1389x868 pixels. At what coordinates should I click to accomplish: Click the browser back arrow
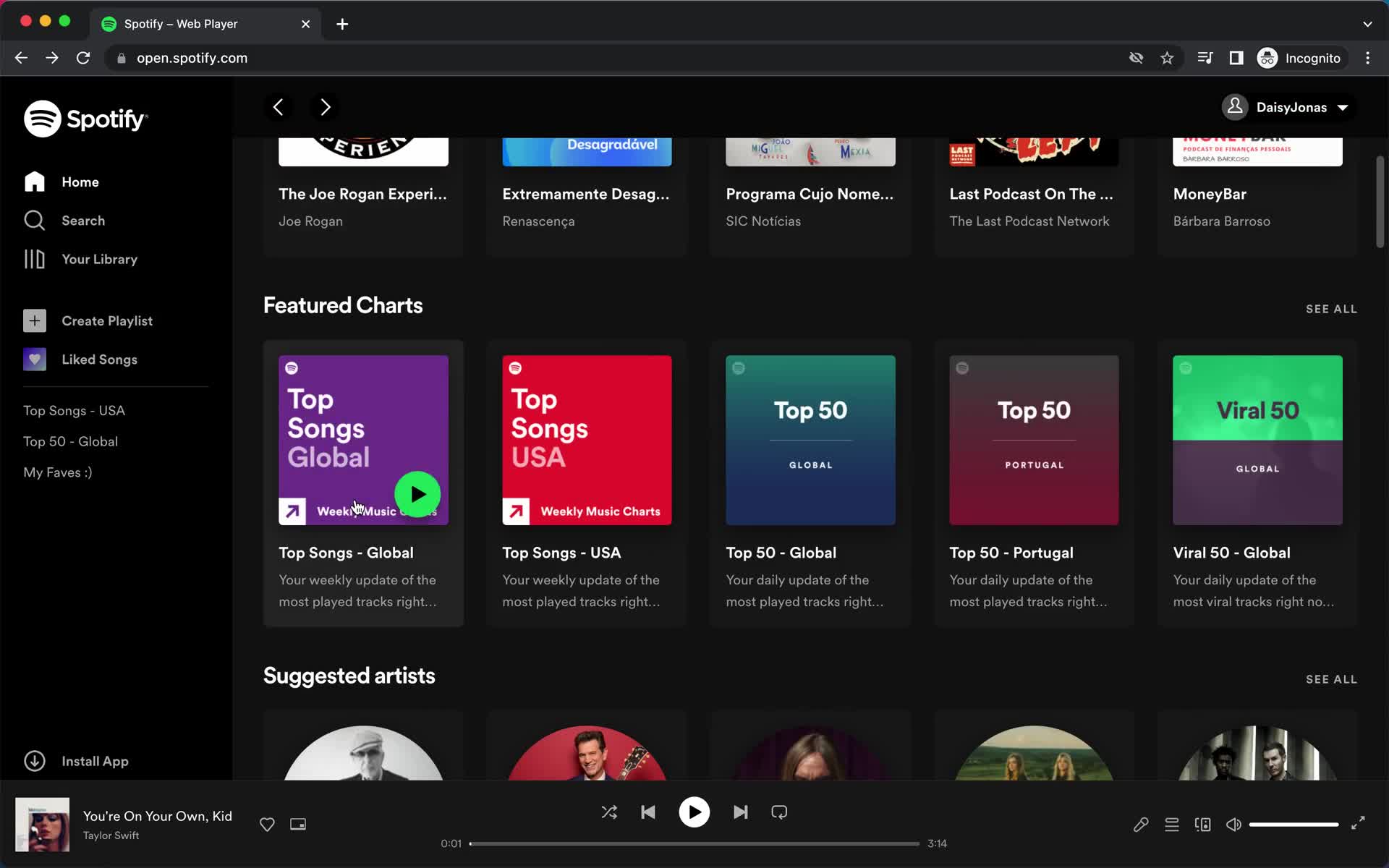(x=21, y=58)
